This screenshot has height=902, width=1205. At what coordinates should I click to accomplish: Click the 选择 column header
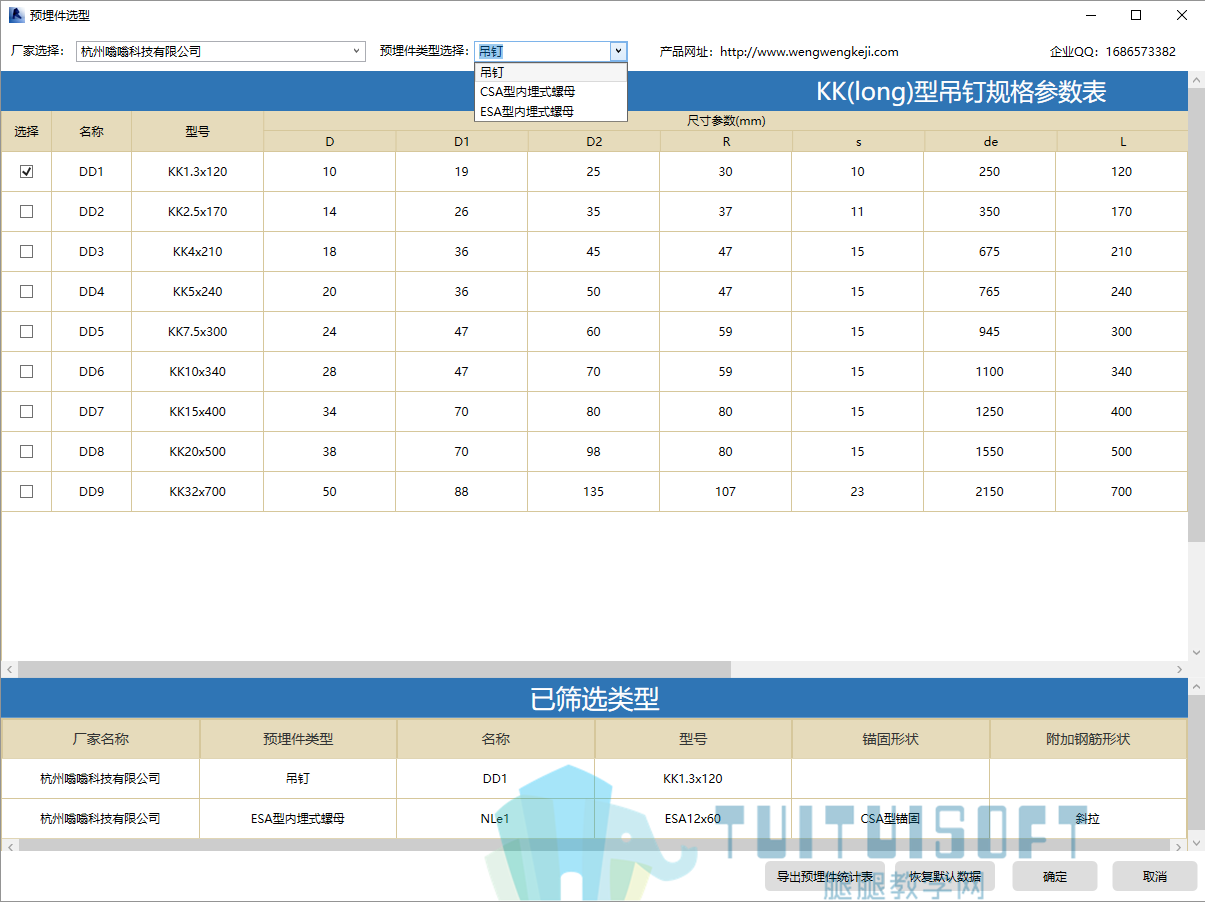click(27, 131)
